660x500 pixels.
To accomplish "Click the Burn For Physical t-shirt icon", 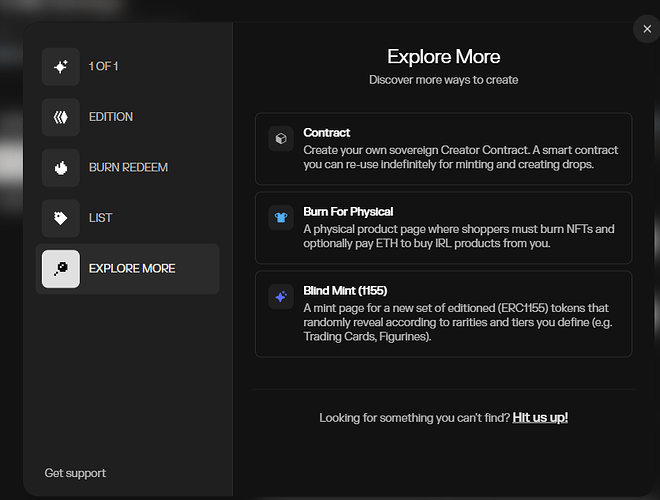I will [281, 219].
